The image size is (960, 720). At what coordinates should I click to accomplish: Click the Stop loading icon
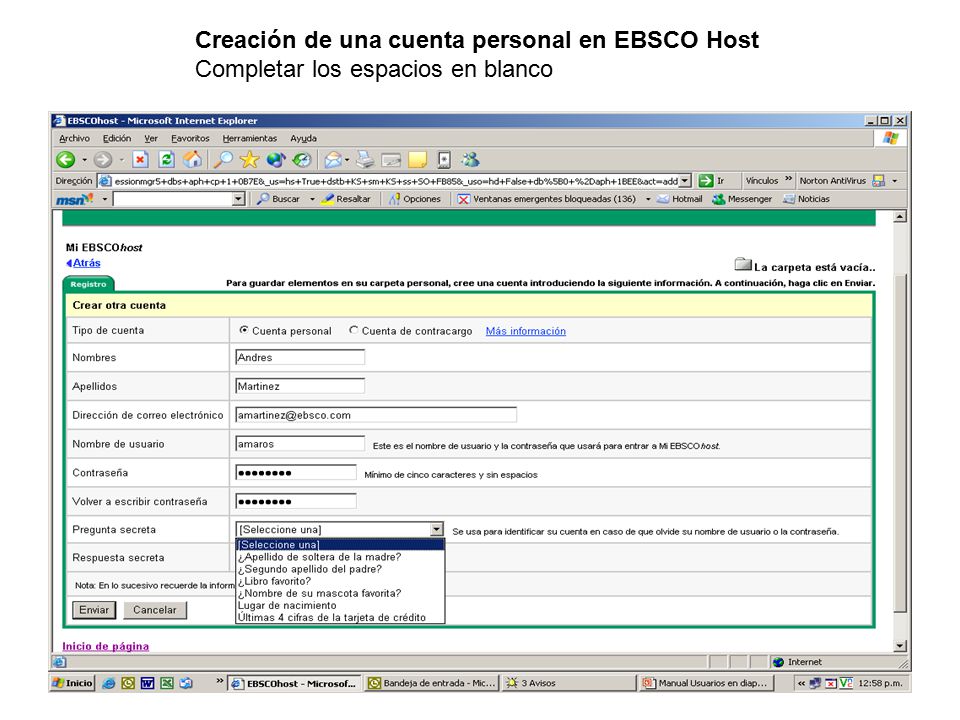point(140,160)
